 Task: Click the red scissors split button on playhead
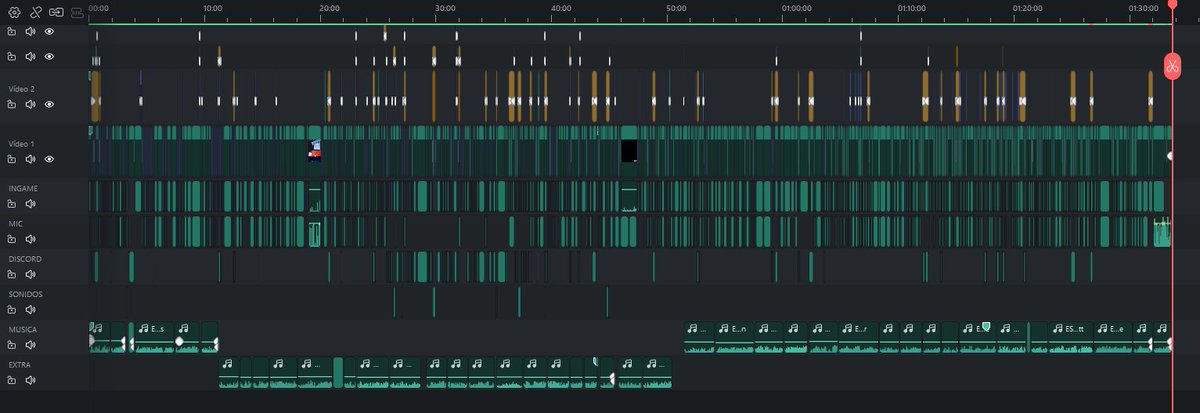(x=1171, y=65)
